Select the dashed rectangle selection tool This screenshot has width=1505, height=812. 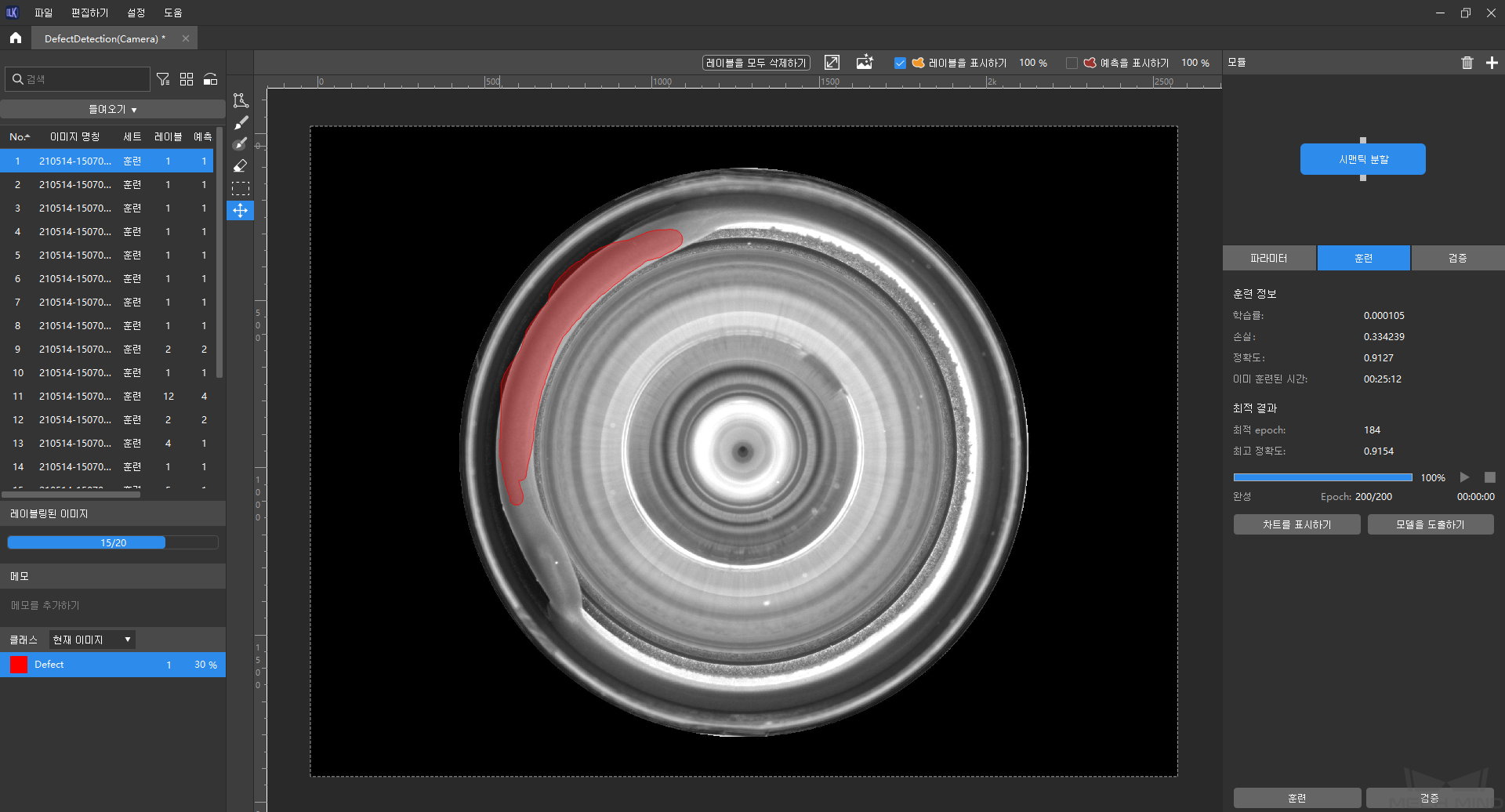point(241,188)
